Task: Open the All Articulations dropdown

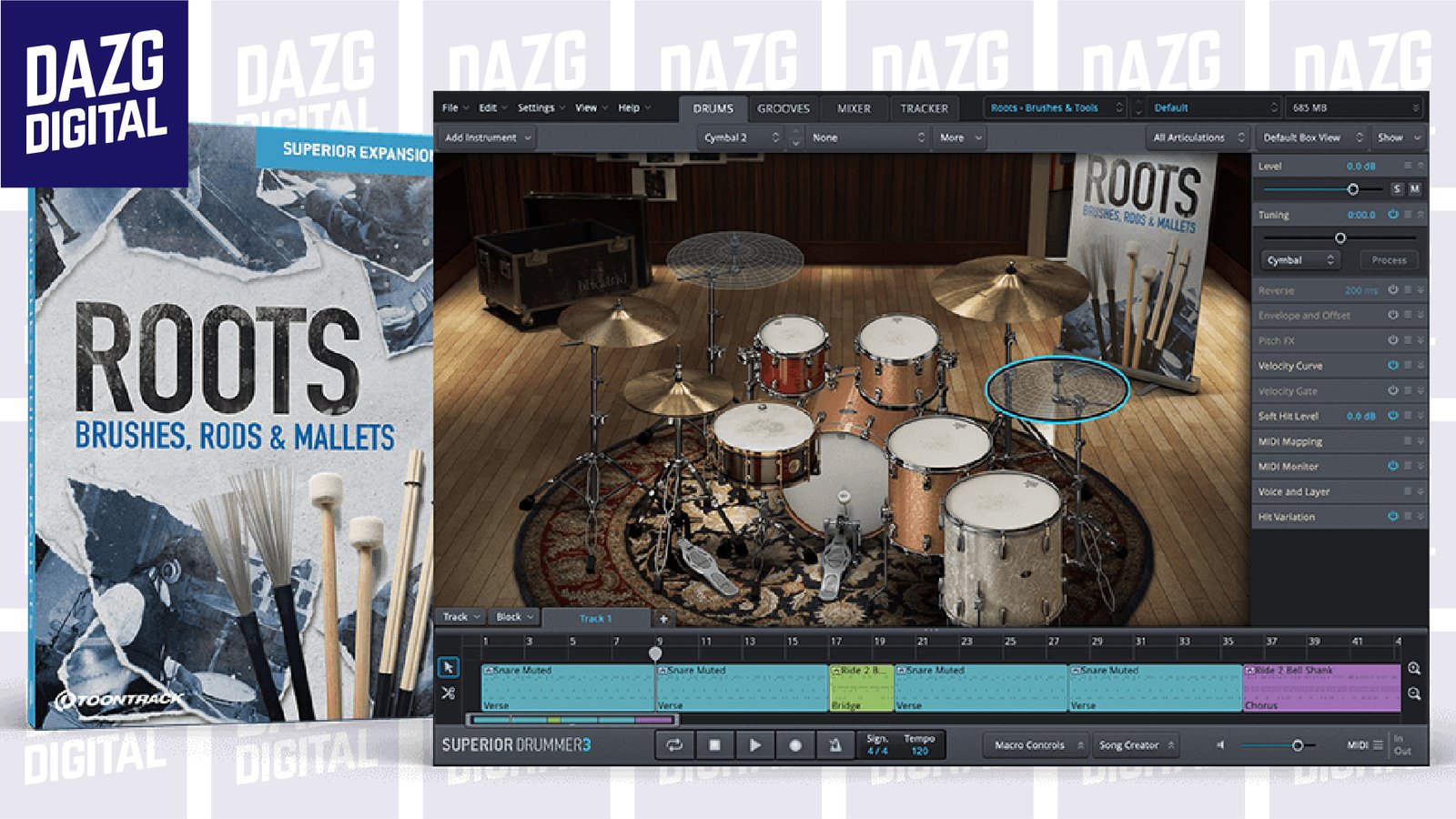Action: tap(1198, 137)
